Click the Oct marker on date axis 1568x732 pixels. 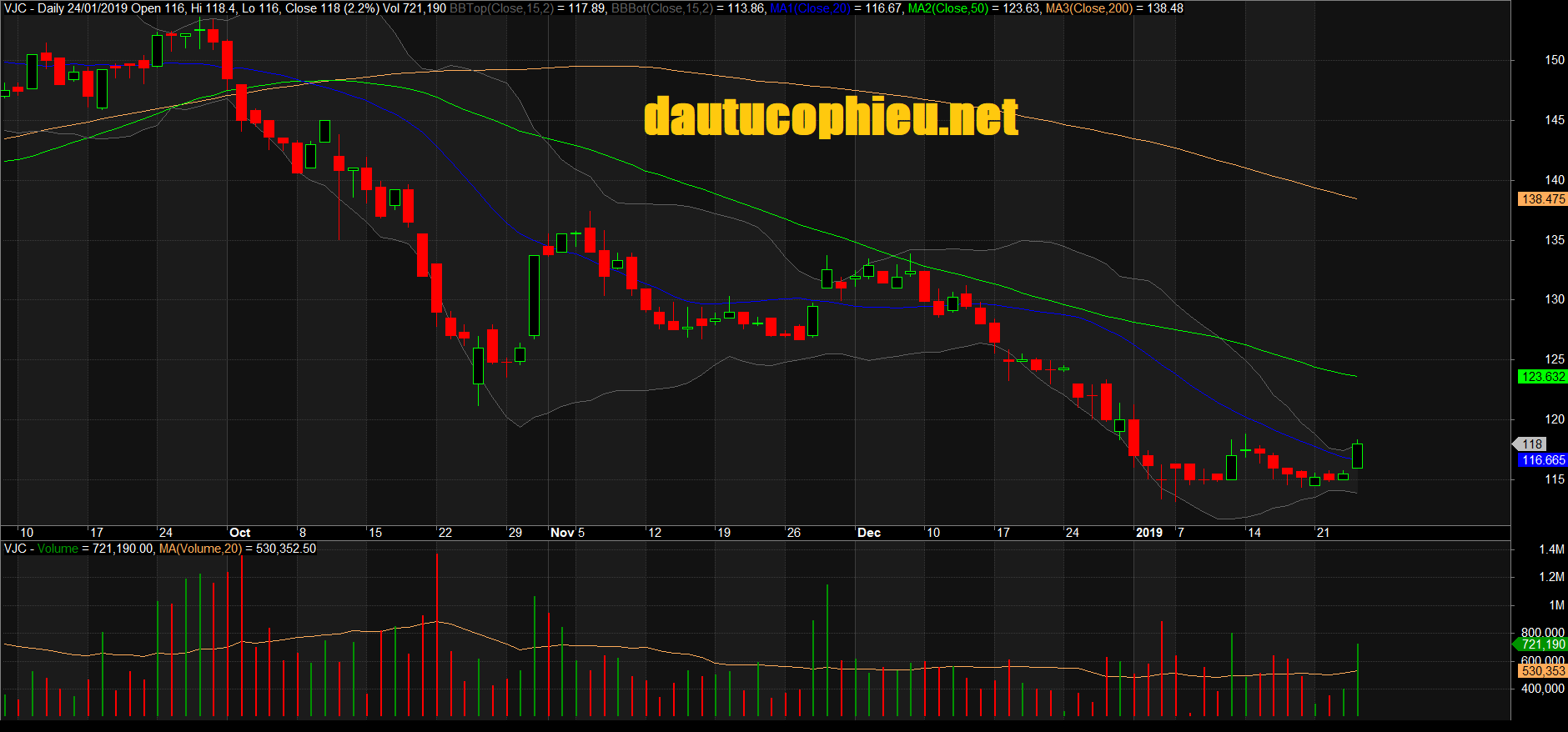click(x=239, y=533)
